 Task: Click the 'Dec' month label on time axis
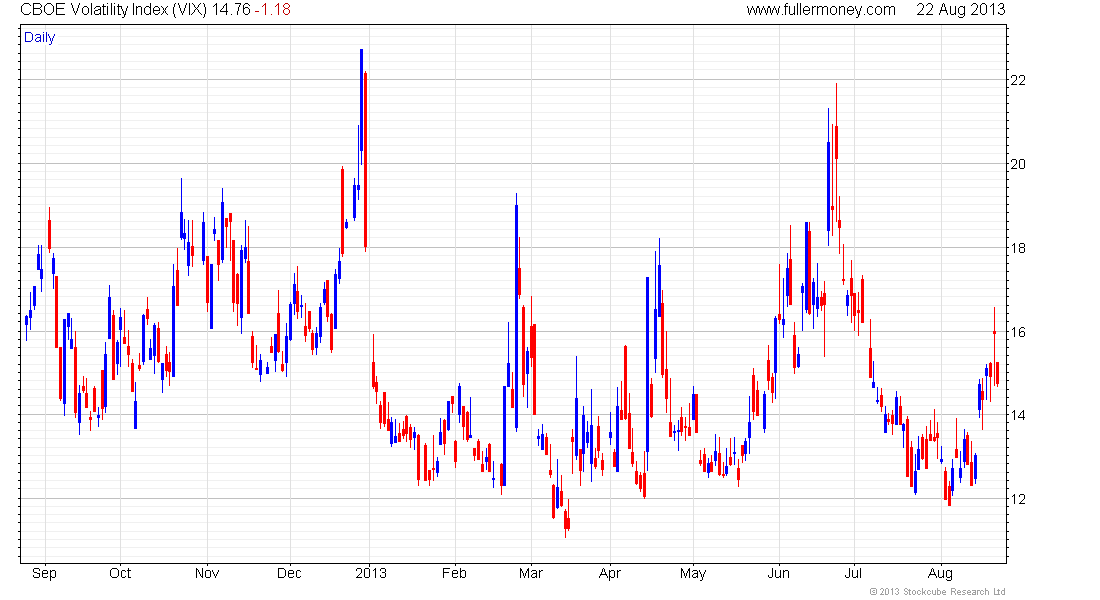click(289, 573)
